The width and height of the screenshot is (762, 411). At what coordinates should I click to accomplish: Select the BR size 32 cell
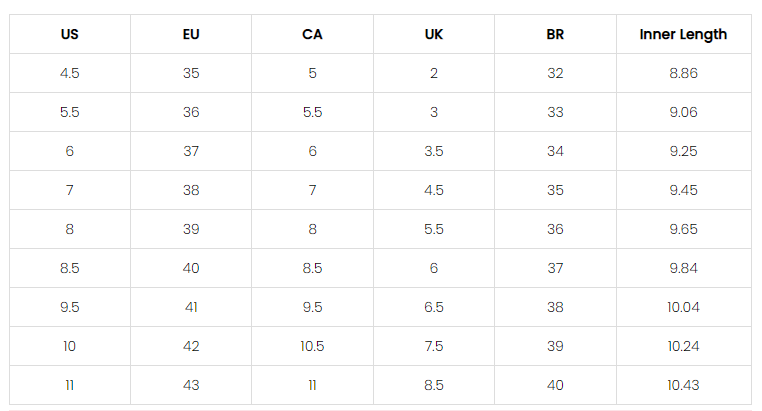[555, 73]
